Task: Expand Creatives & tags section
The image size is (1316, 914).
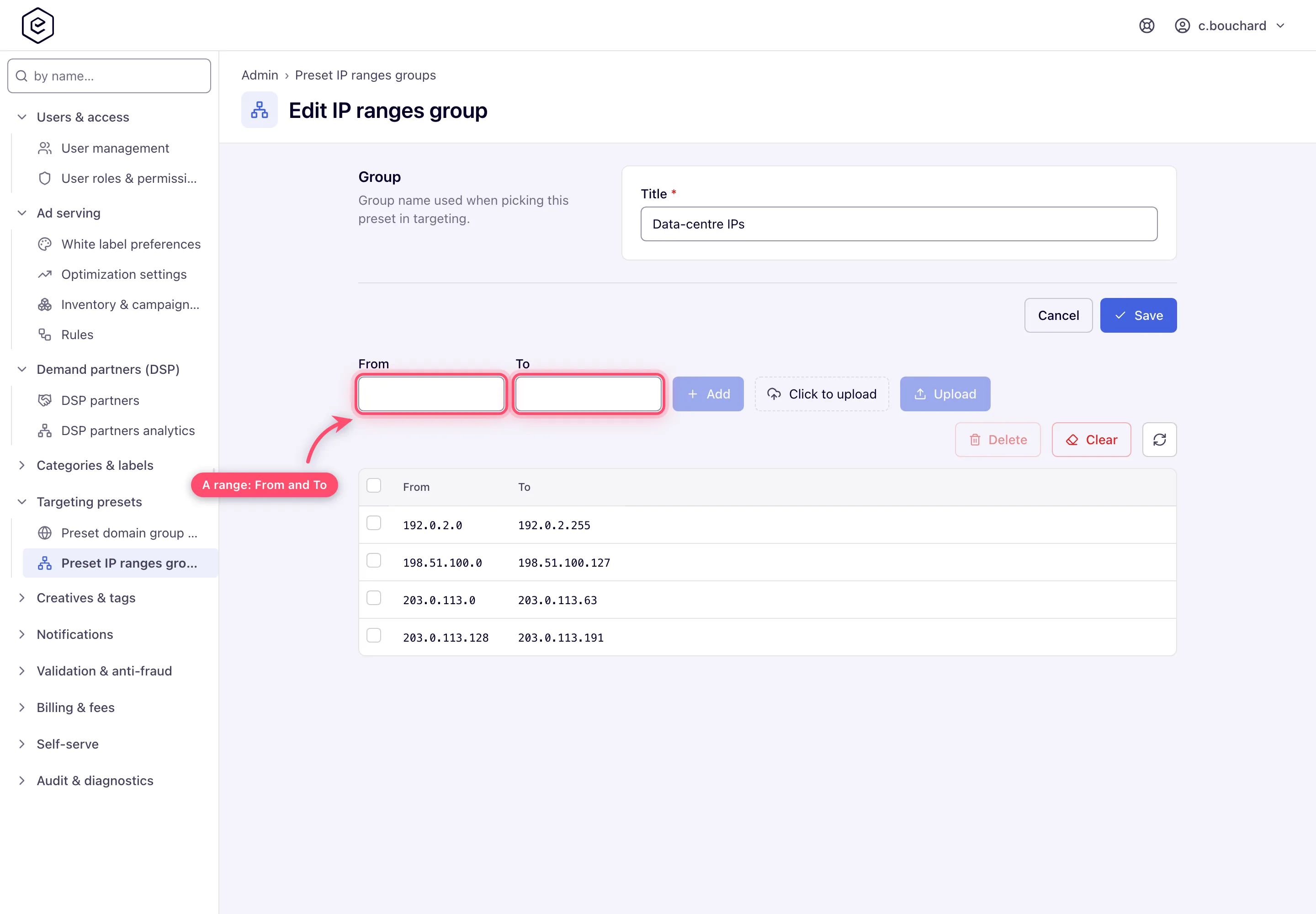Action: (22, 598)
